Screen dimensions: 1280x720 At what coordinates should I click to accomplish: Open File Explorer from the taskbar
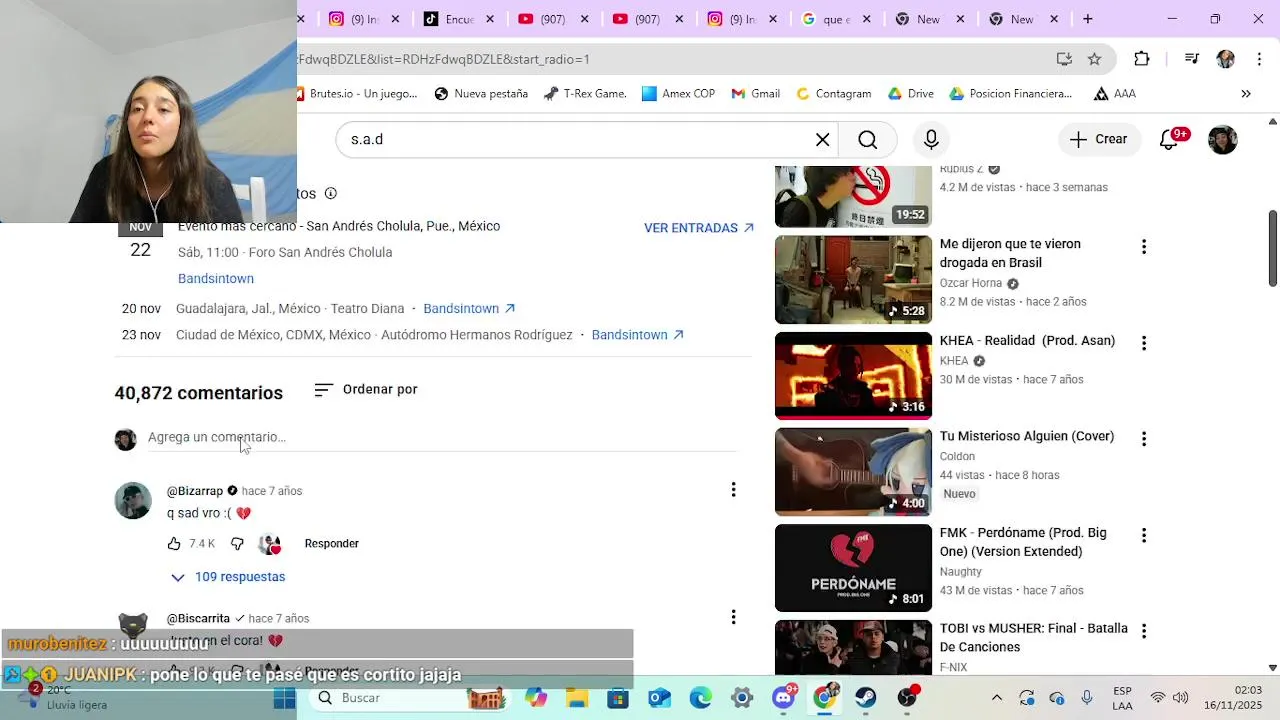577,698
